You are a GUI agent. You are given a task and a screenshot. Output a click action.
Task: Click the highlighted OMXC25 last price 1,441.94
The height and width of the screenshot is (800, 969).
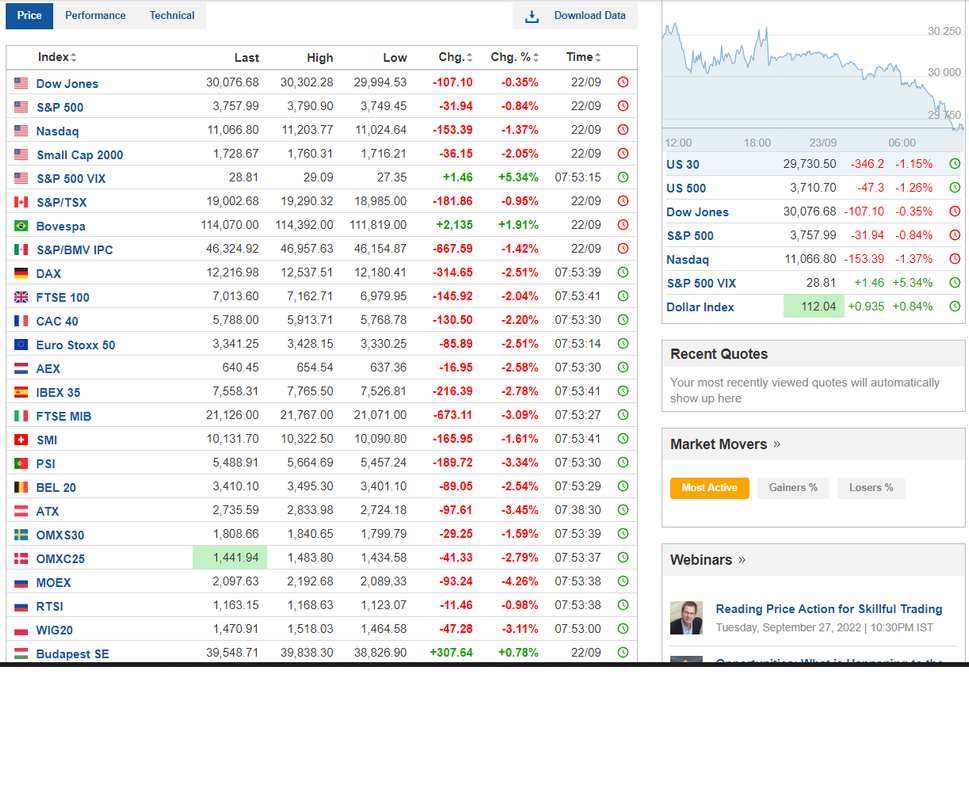(x=230, y=557)
